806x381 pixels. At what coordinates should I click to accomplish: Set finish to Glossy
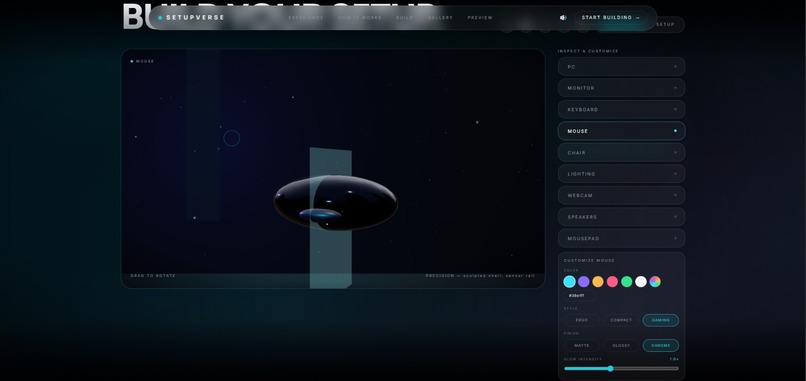tap(621, 346)
